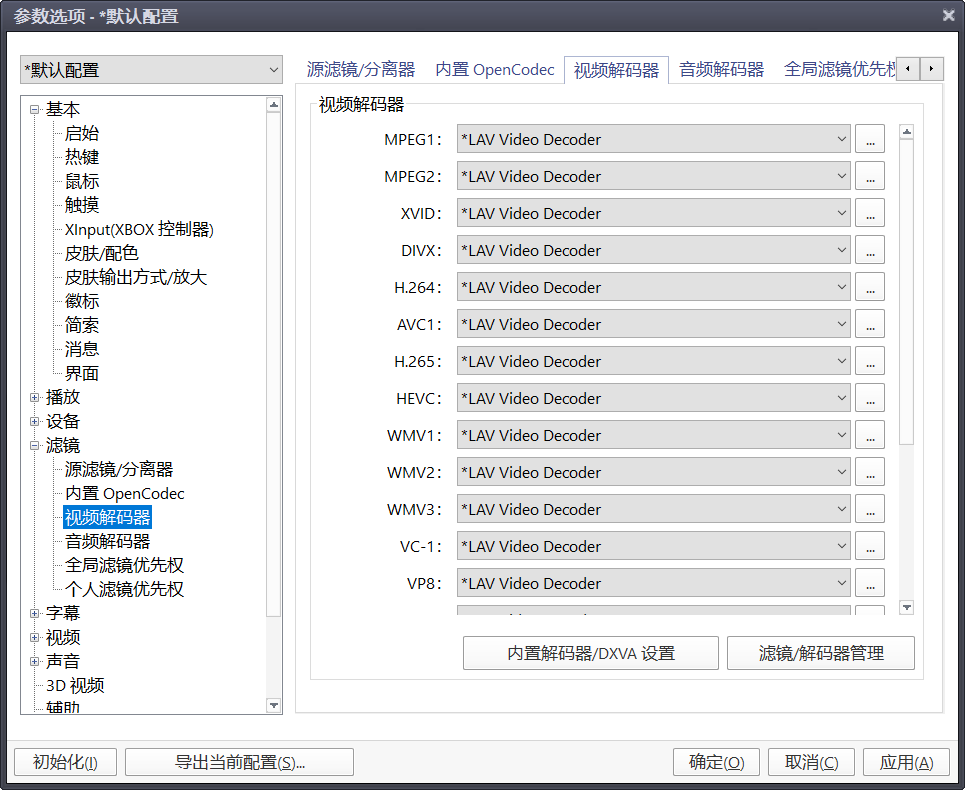Viewport: 965px width, 790px height.
Task: Open the 默认配置 profile dropdown
Action: 152,70
